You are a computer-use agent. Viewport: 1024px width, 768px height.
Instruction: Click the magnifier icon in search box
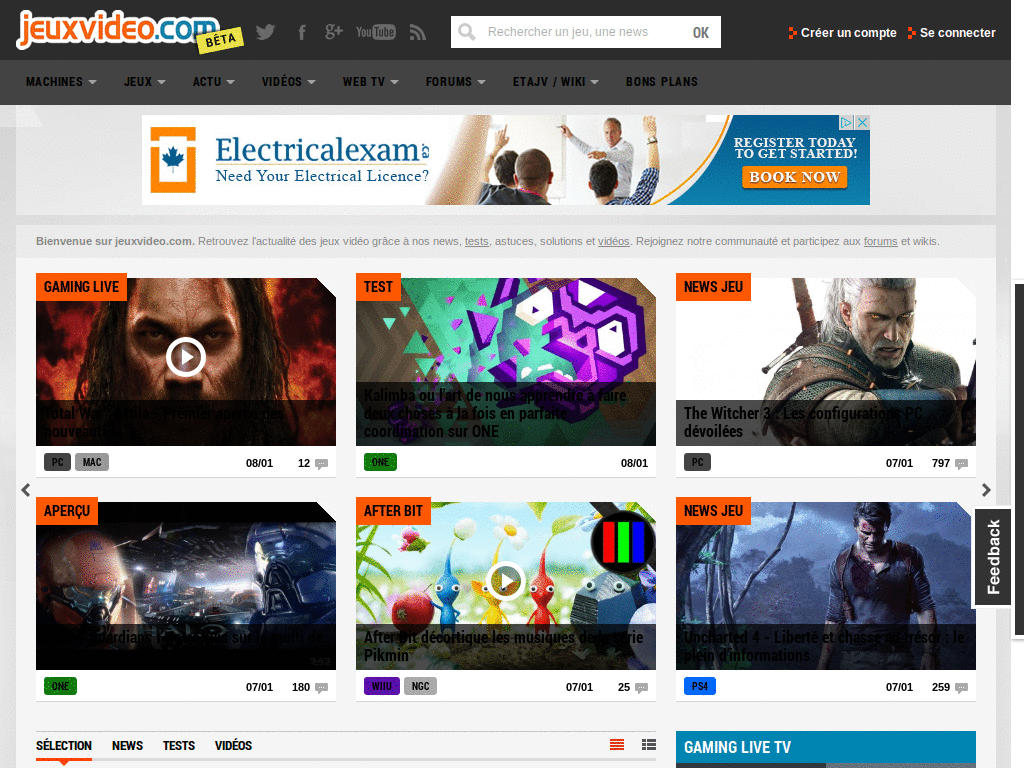click(x=467, y=32)
